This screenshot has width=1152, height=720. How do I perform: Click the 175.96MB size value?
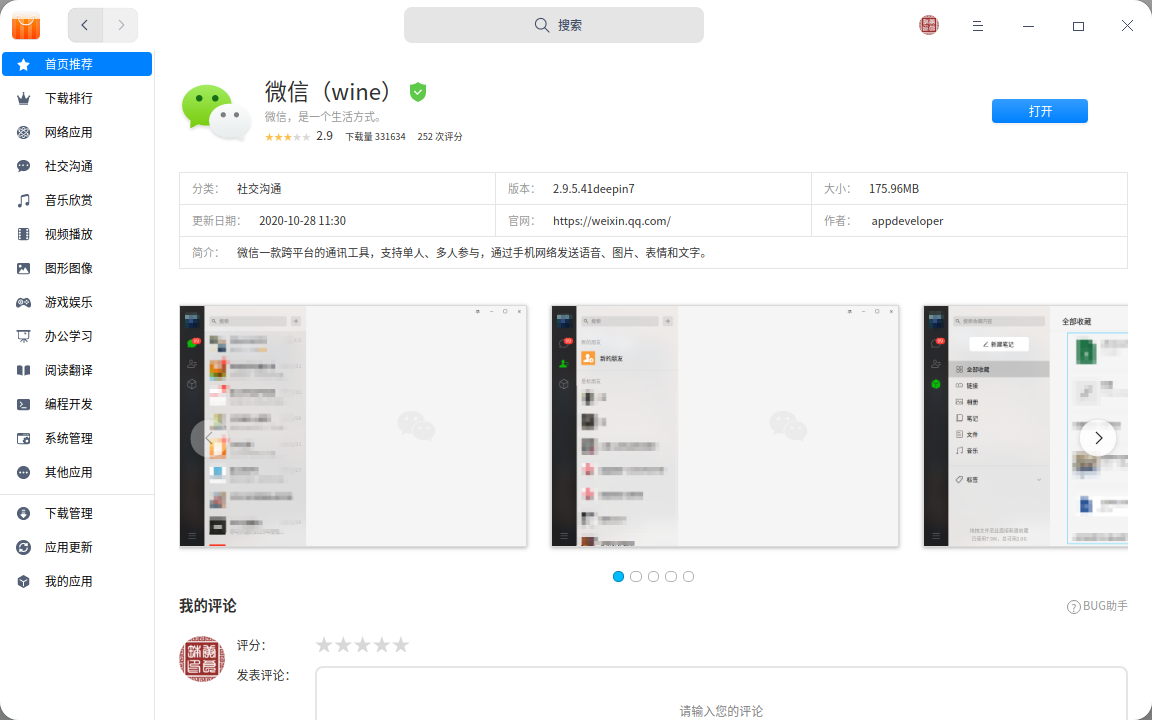point(894,189)
